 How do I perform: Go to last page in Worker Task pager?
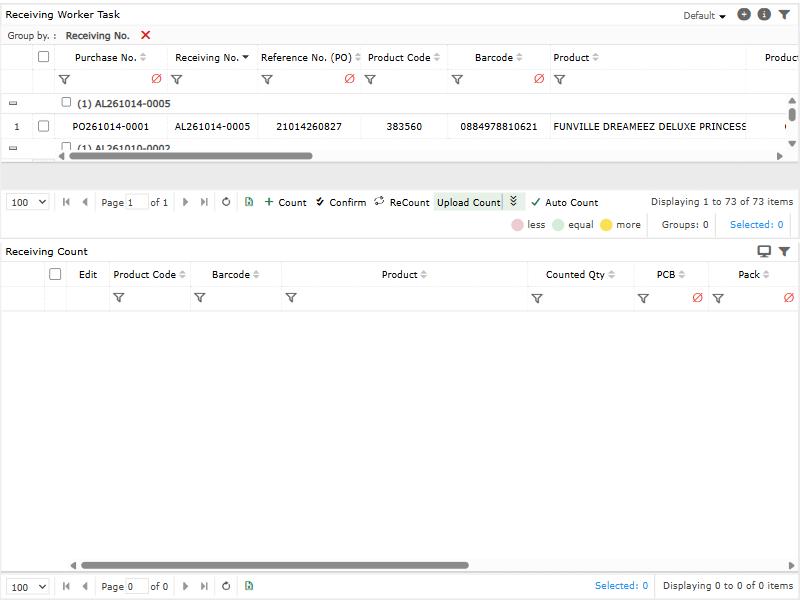tap(204, 202)
